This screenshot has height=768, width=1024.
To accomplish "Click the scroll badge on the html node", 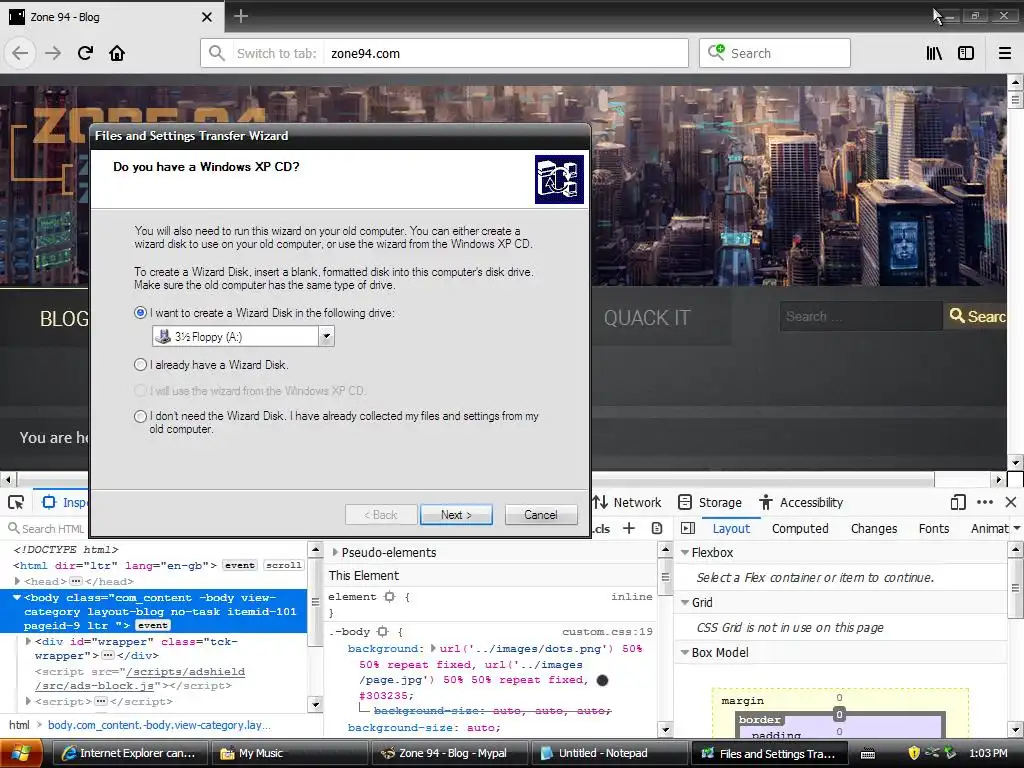I will click(283, 566).
